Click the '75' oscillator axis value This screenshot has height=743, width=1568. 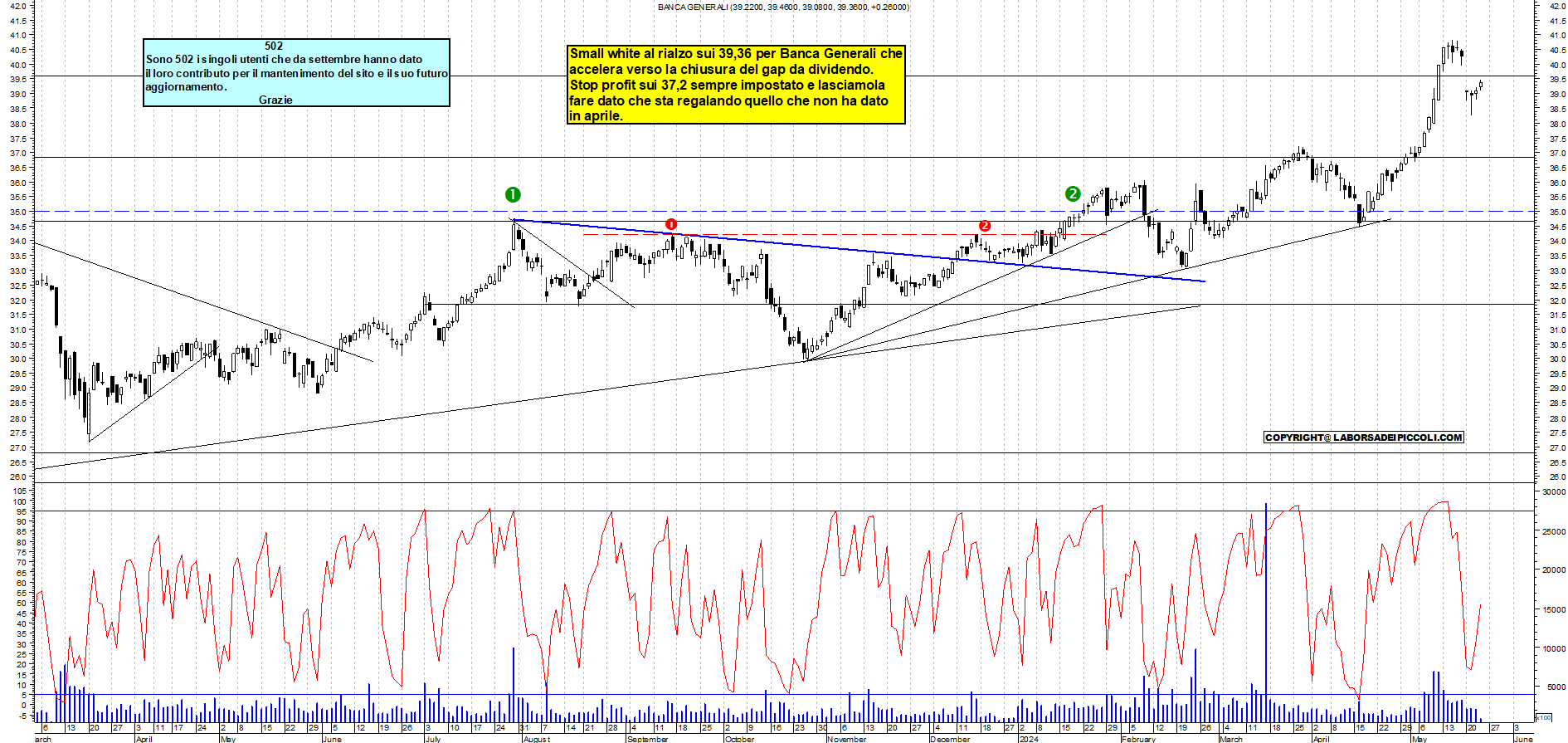pyautogui.click(x=22, y=553)
